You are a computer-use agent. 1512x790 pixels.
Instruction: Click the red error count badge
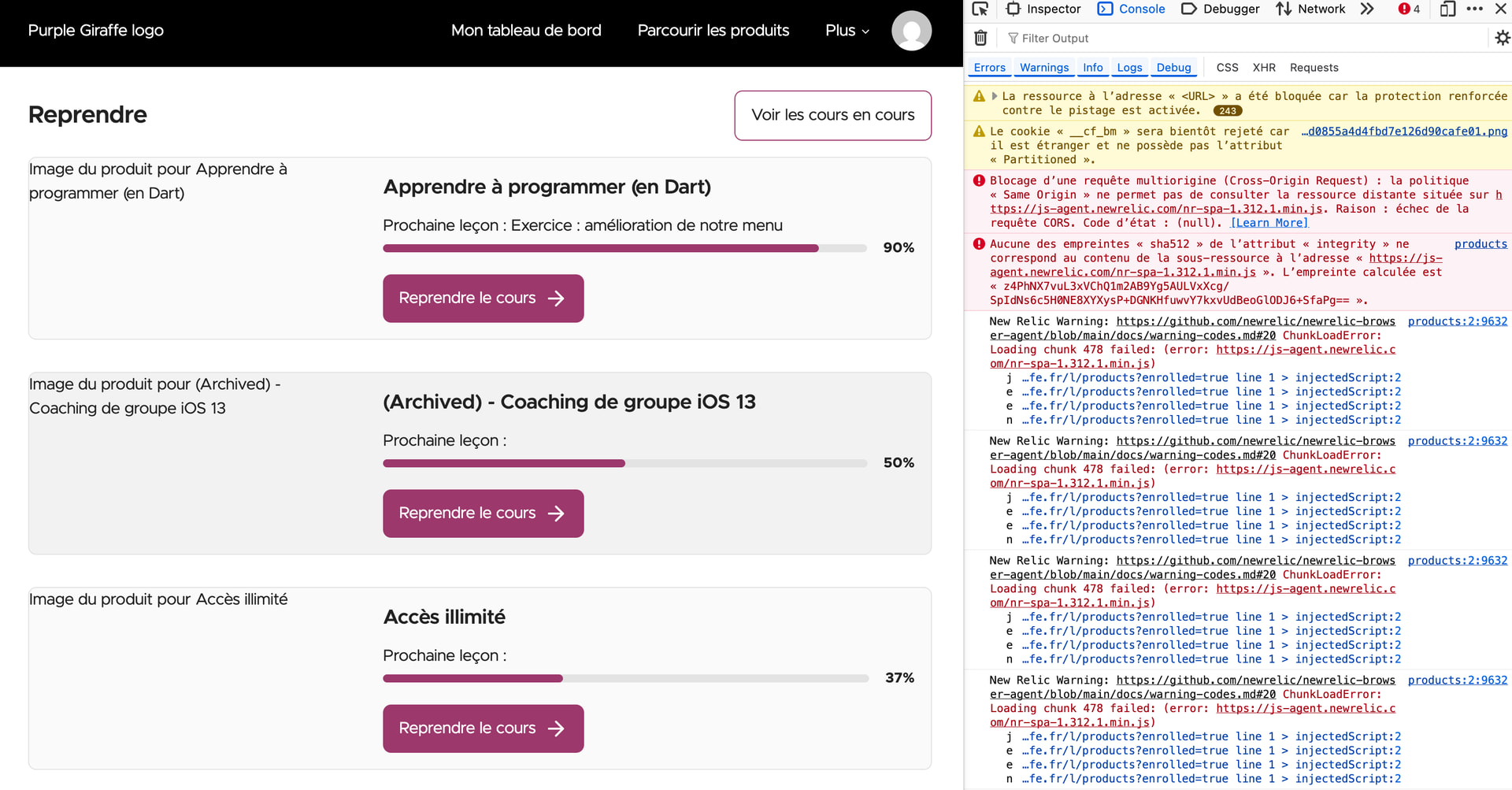click(1409, 9)
